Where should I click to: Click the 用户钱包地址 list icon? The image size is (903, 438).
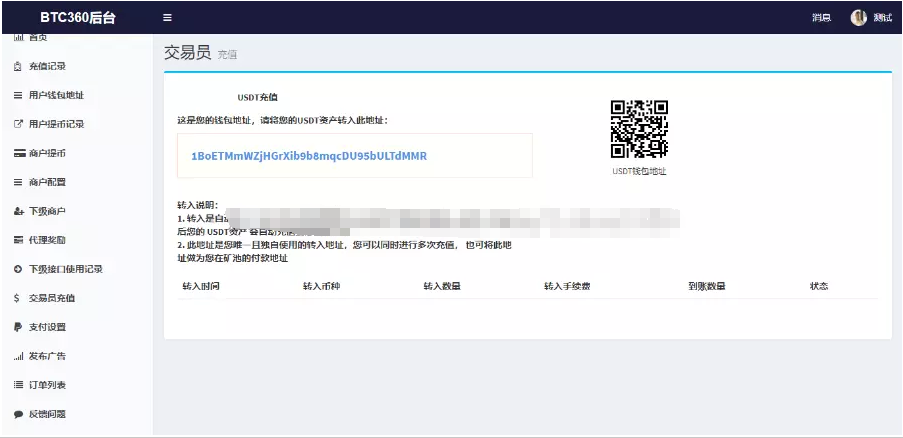click(18, 96)
